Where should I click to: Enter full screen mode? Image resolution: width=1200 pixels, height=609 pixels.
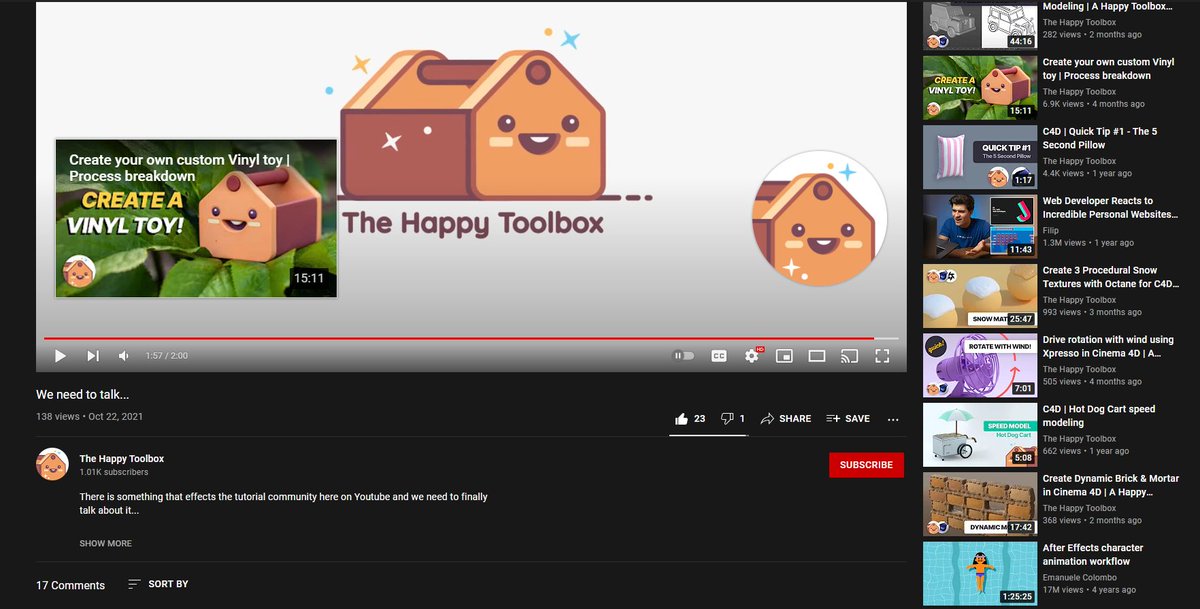pyautogui.click(x=882, y=355)
